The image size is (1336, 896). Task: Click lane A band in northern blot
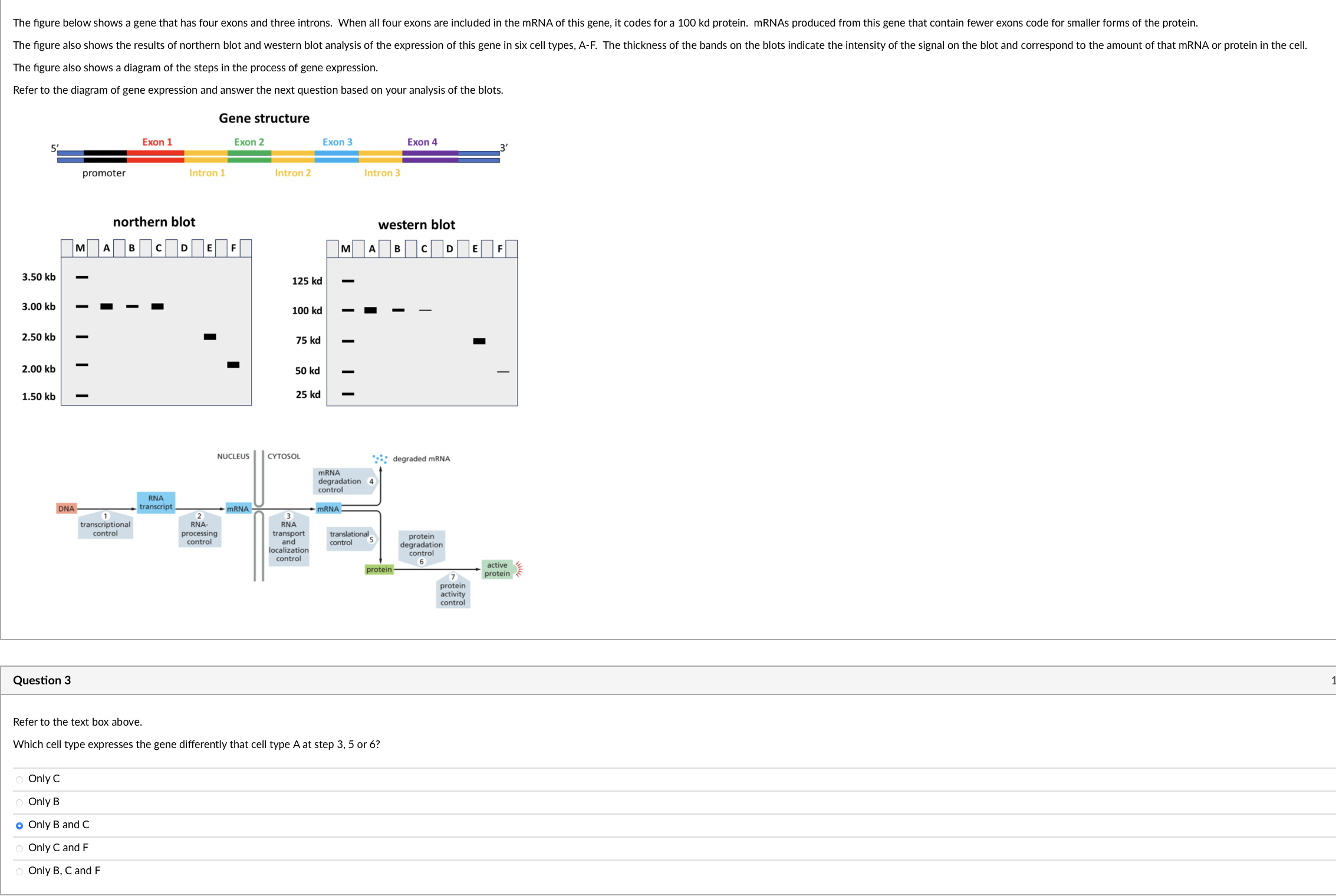107,307
